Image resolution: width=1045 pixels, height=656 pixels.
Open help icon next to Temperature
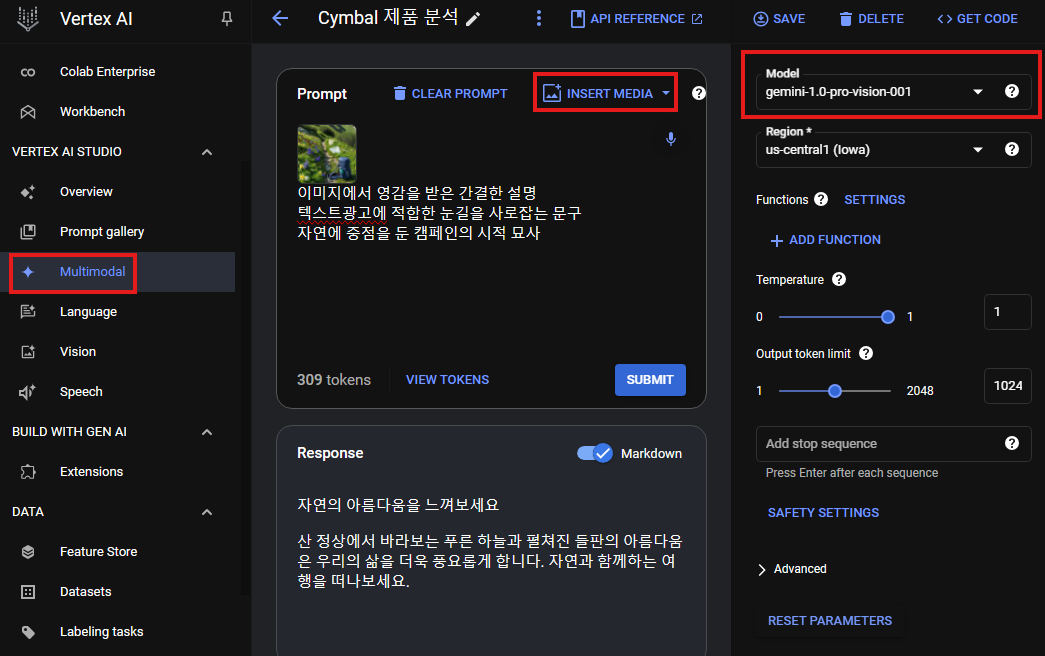click(839, 279)
